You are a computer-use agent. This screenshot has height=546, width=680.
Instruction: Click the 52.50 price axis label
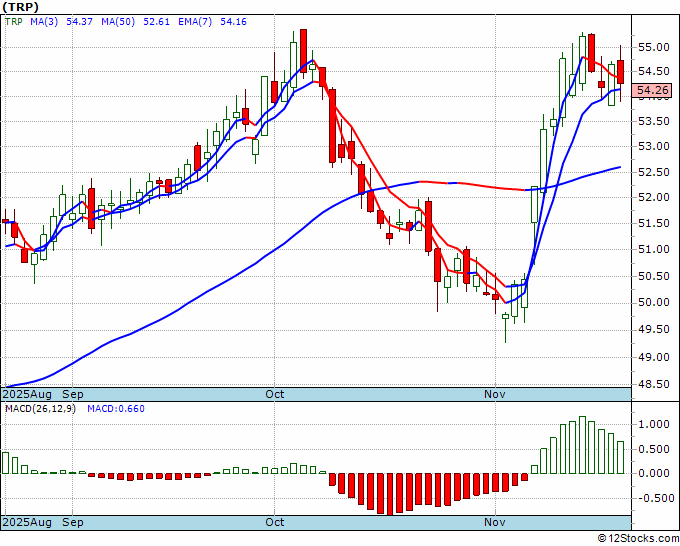[654, 172]
